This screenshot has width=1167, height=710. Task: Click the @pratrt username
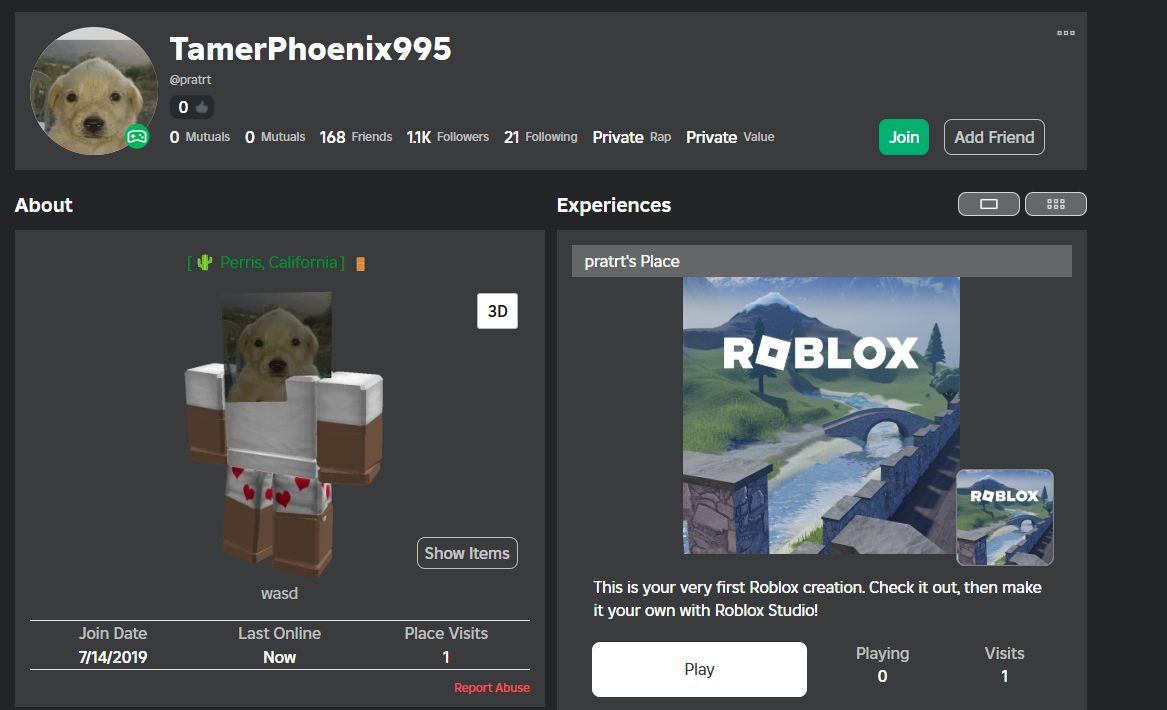(191, 80)
